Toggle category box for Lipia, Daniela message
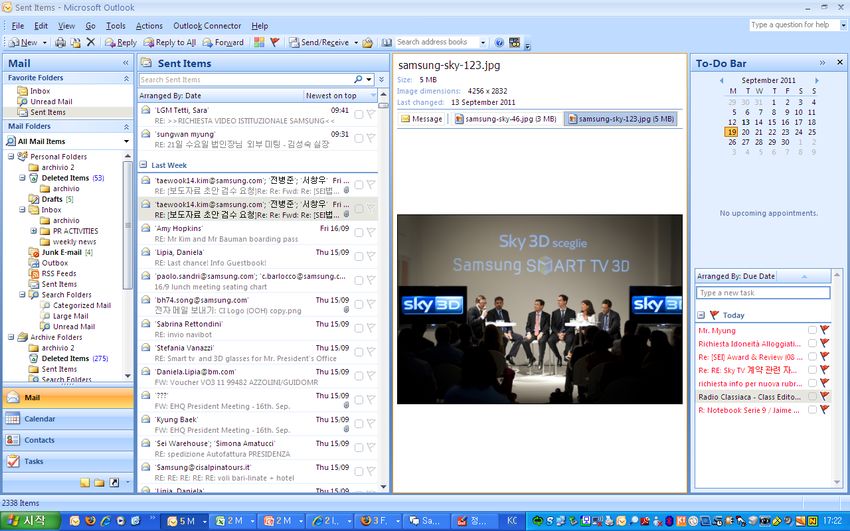 click(x=358, y=256)
